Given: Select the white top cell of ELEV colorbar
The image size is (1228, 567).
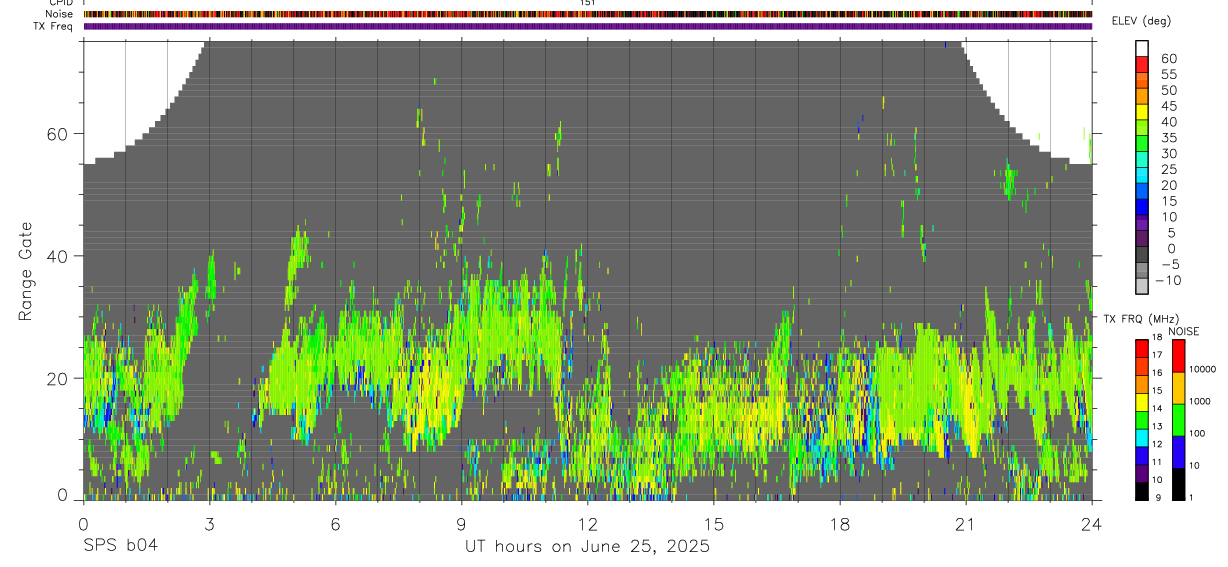Looking at the screenshot, I should click(1142, 49).
